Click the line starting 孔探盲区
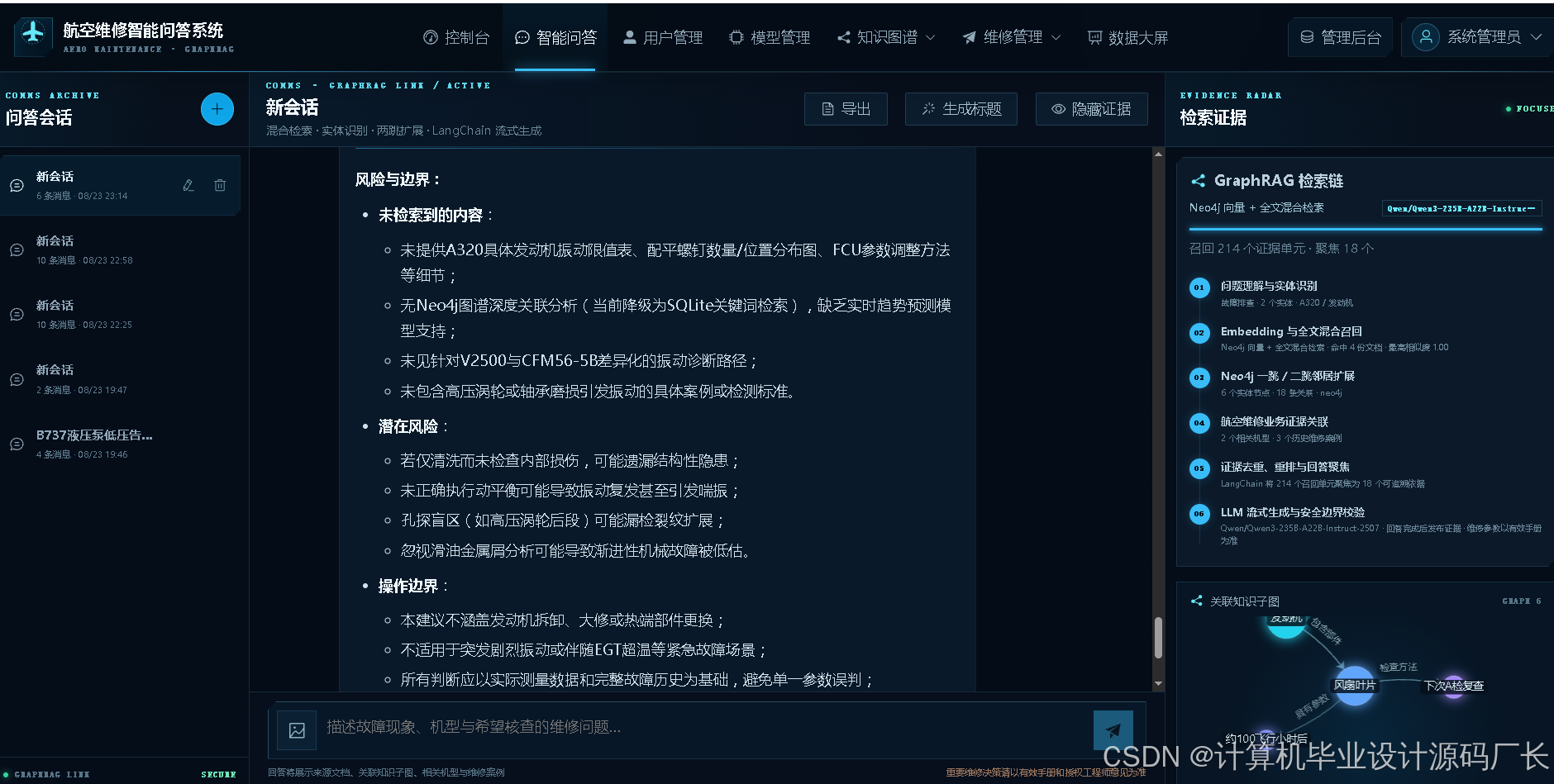Screen dimensions: 1554x784 coord(562,520)
